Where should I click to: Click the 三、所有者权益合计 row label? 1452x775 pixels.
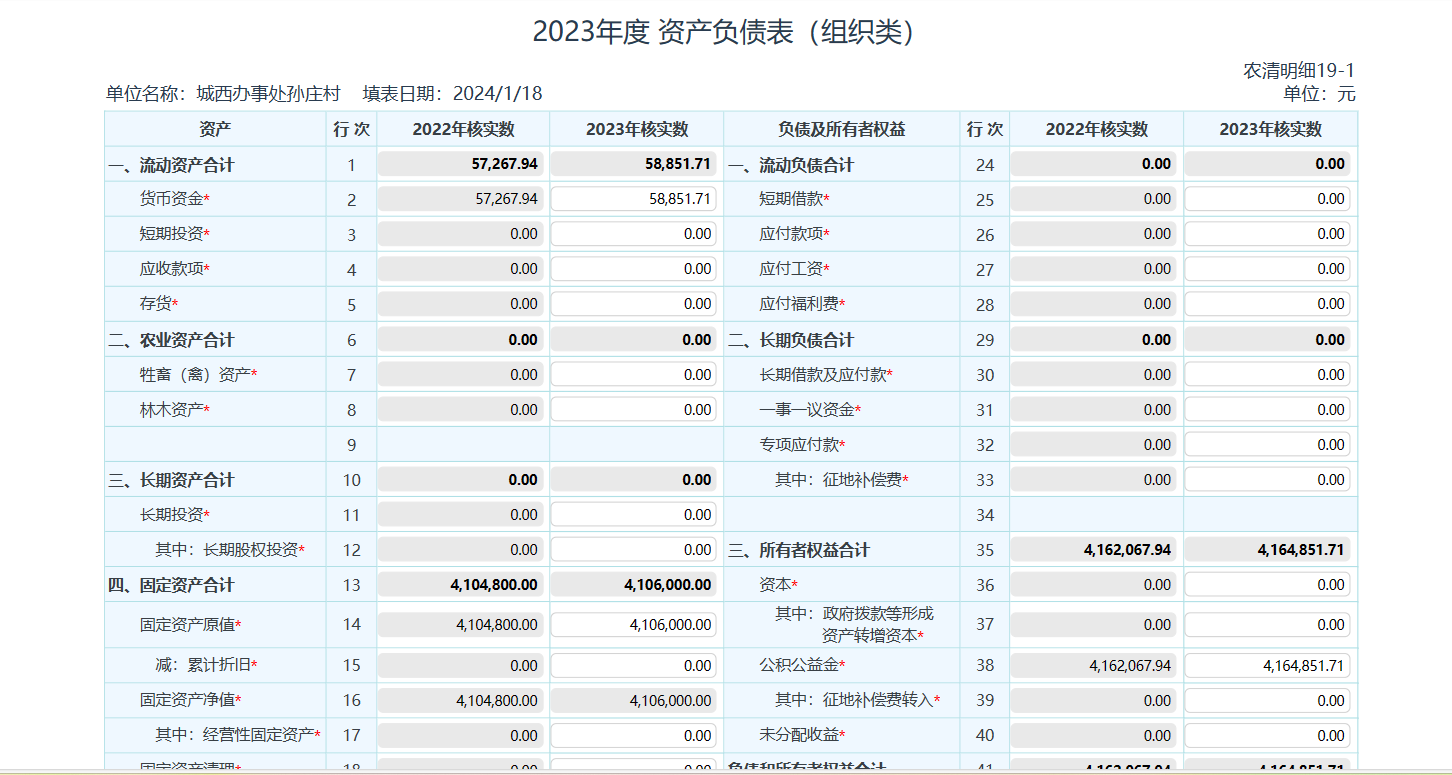pyautogui.click(x=799, y=550)
